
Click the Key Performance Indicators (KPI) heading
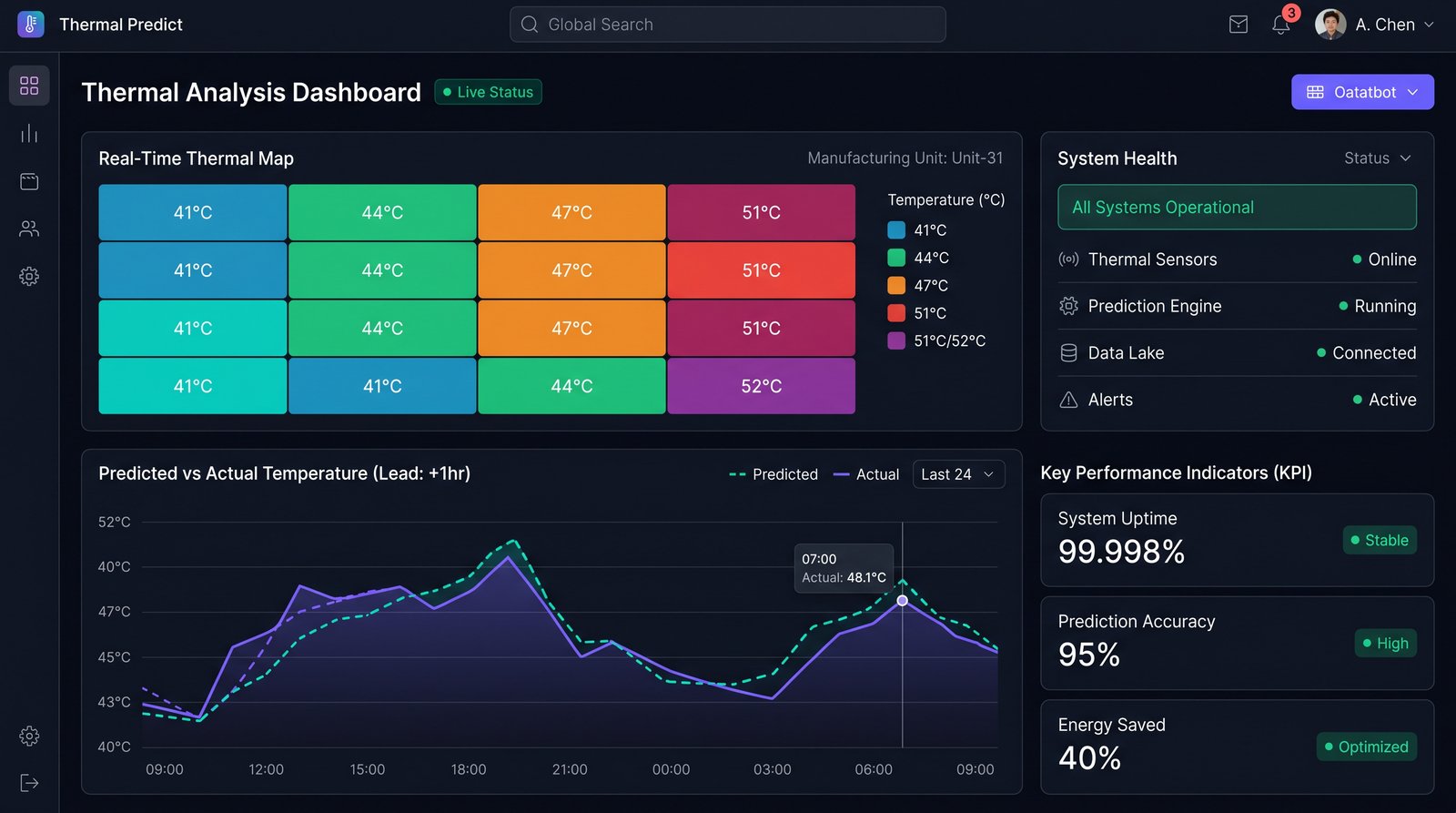[x=1177, y=473]
